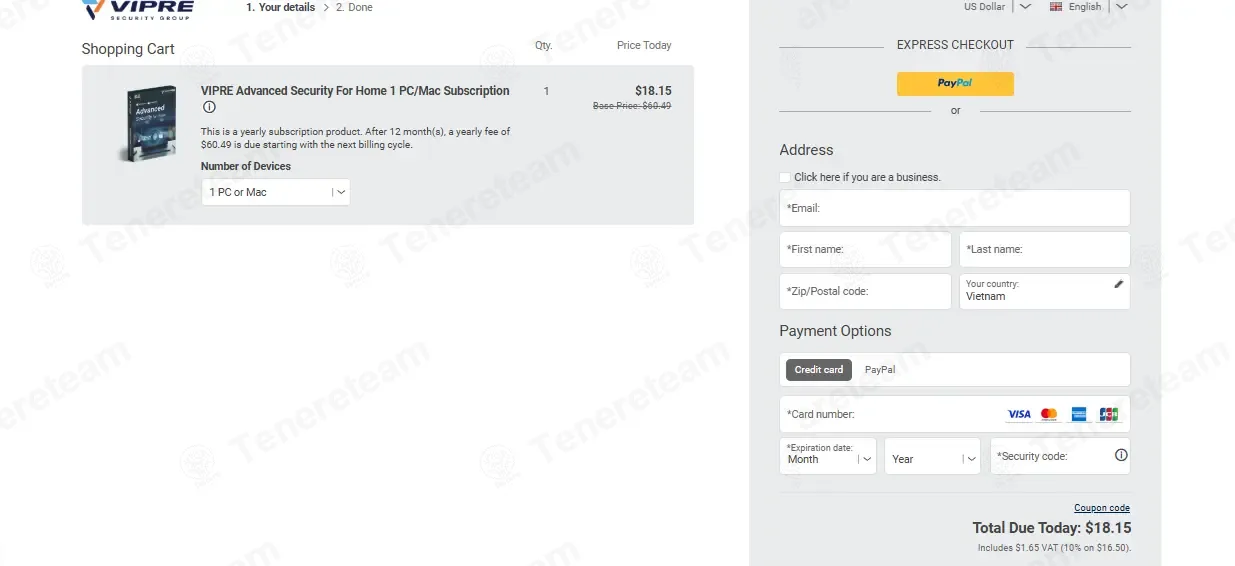Screen dimensions: 1235x566
Task: Open the English language dropdown
Action: 1088,7
